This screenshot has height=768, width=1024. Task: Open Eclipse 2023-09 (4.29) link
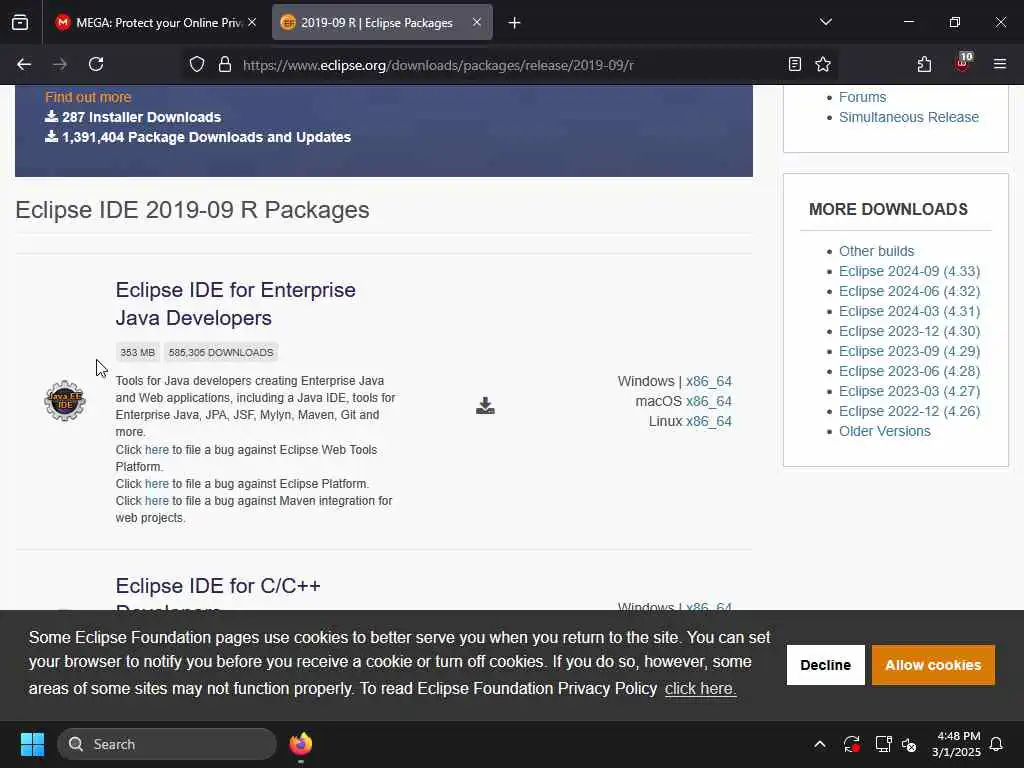[x=910, y=351]
